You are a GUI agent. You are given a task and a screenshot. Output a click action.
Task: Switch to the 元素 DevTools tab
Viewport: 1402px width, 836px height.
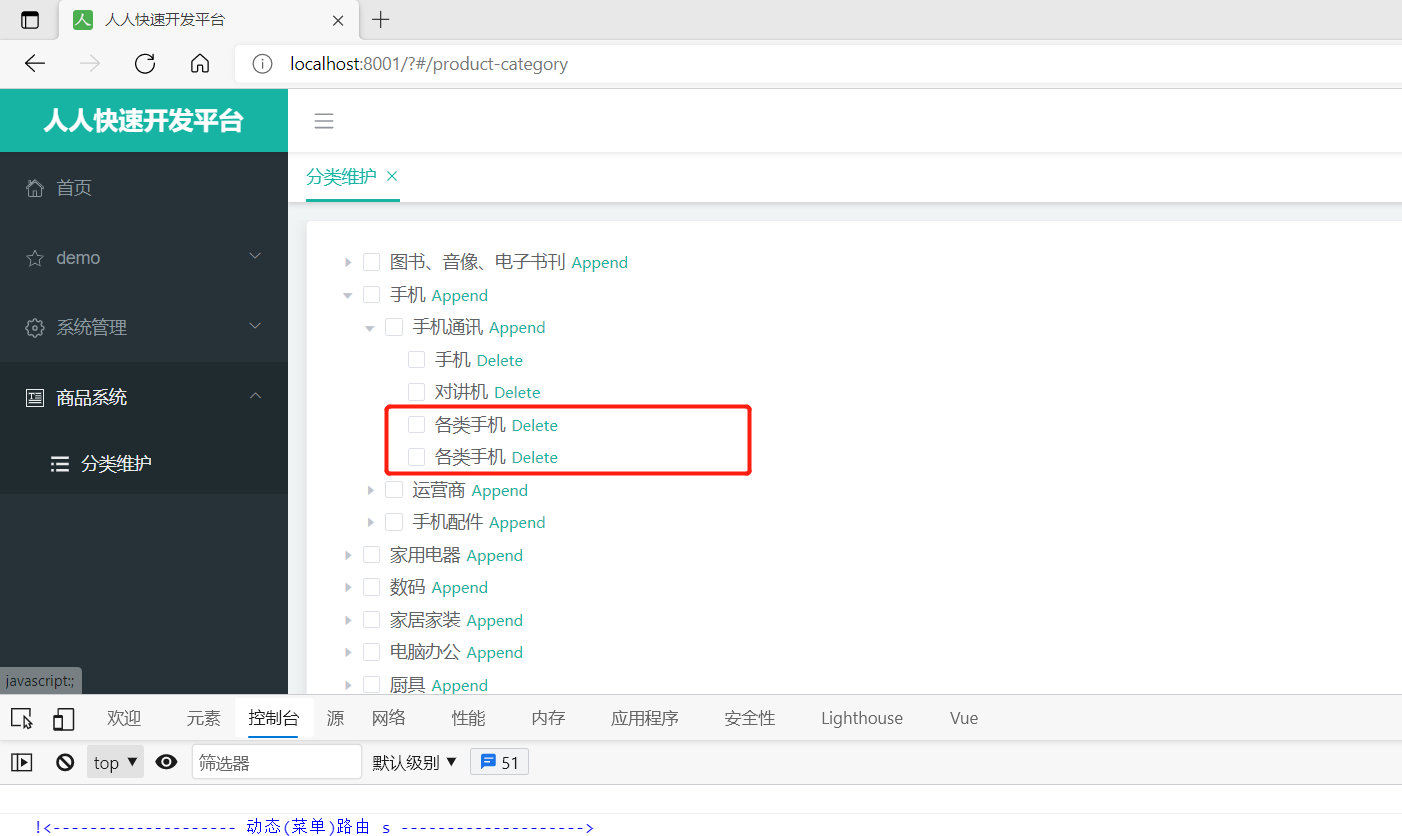click(x=204, y=718)
